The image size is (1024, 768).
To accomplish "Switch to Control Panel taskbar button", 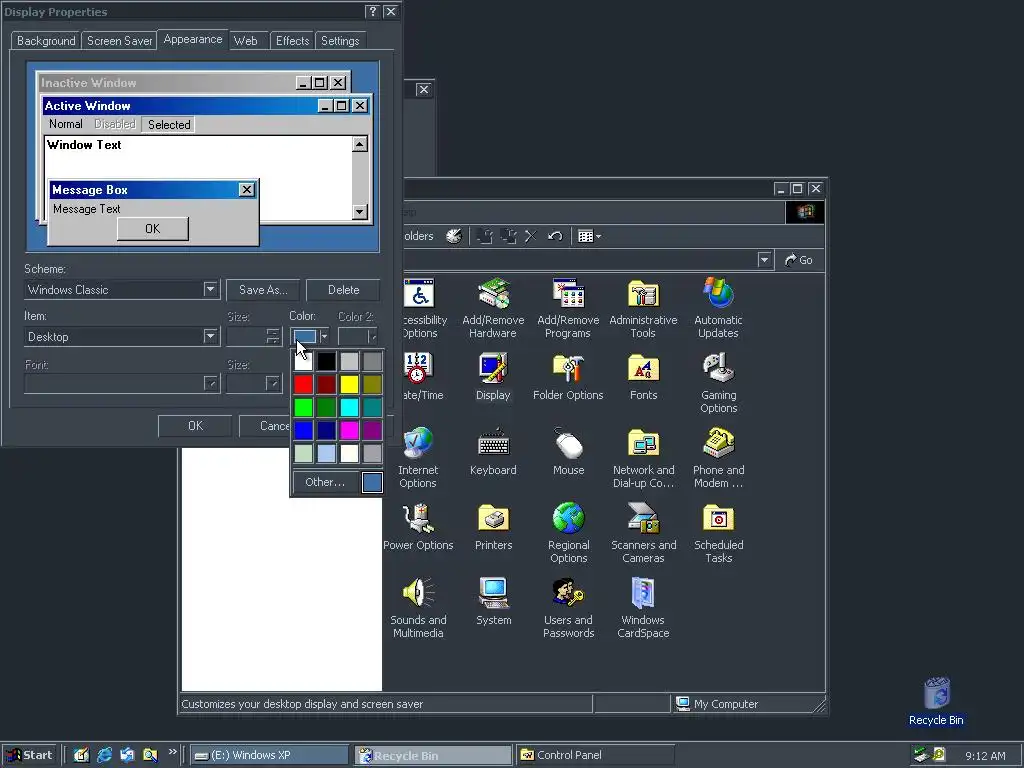I will point(594,755).
